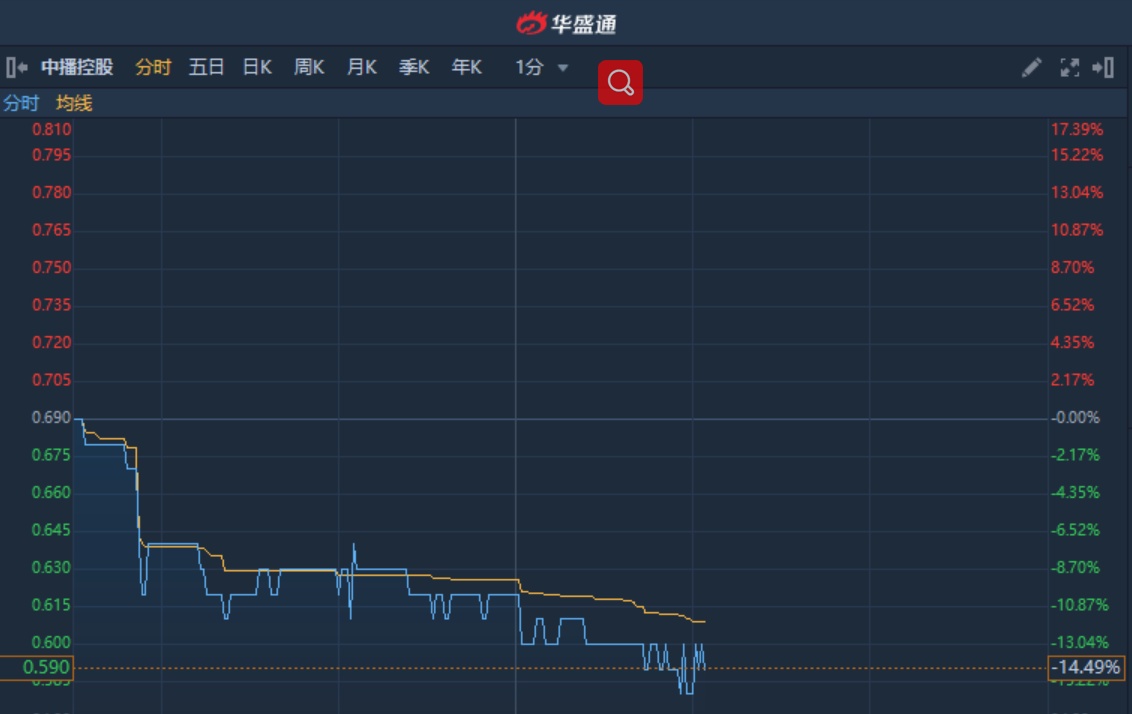The image size is (1132, 714).
Task: Select the 季K quarterly chart tab
Action: click(x=414, y=68)
